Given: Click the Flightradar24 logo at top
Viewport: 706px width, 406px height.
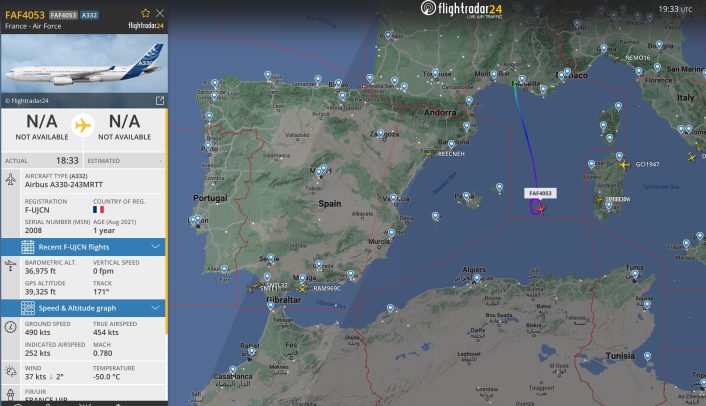Looking at the screenshot, I should point(462,9).
